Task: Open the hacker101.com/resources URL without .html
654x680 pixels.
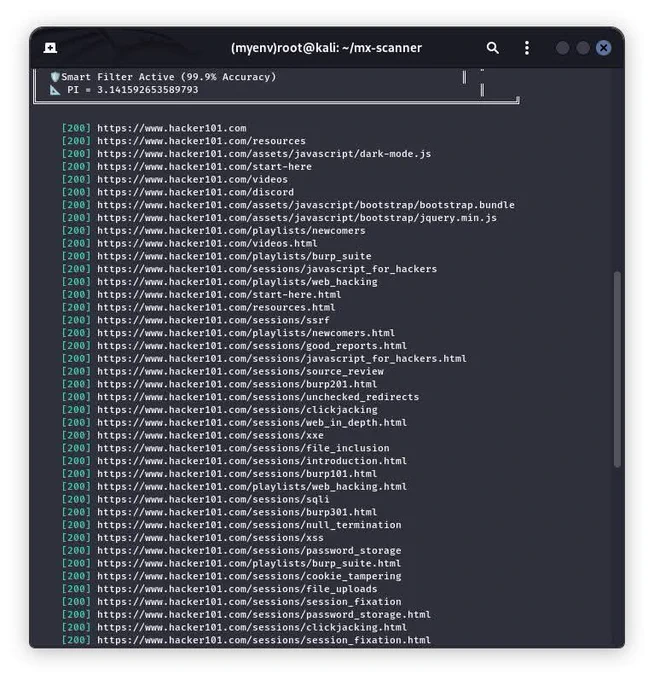Action: (201, 141)
